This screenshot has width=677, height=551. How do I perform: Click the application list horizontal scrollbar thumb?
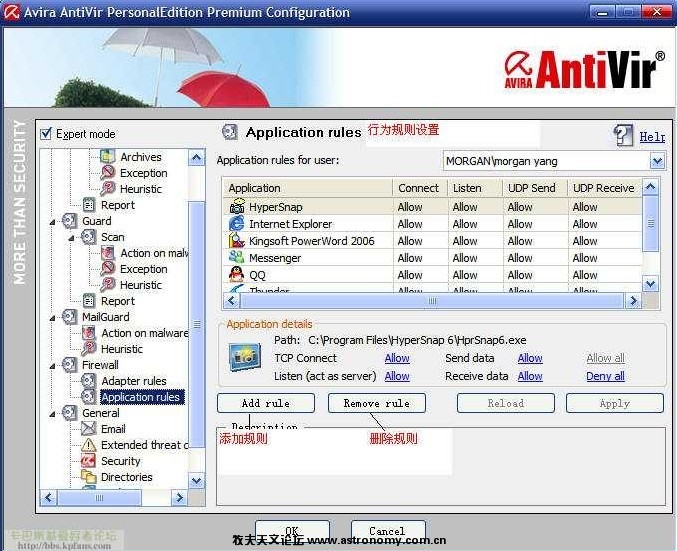432,301
